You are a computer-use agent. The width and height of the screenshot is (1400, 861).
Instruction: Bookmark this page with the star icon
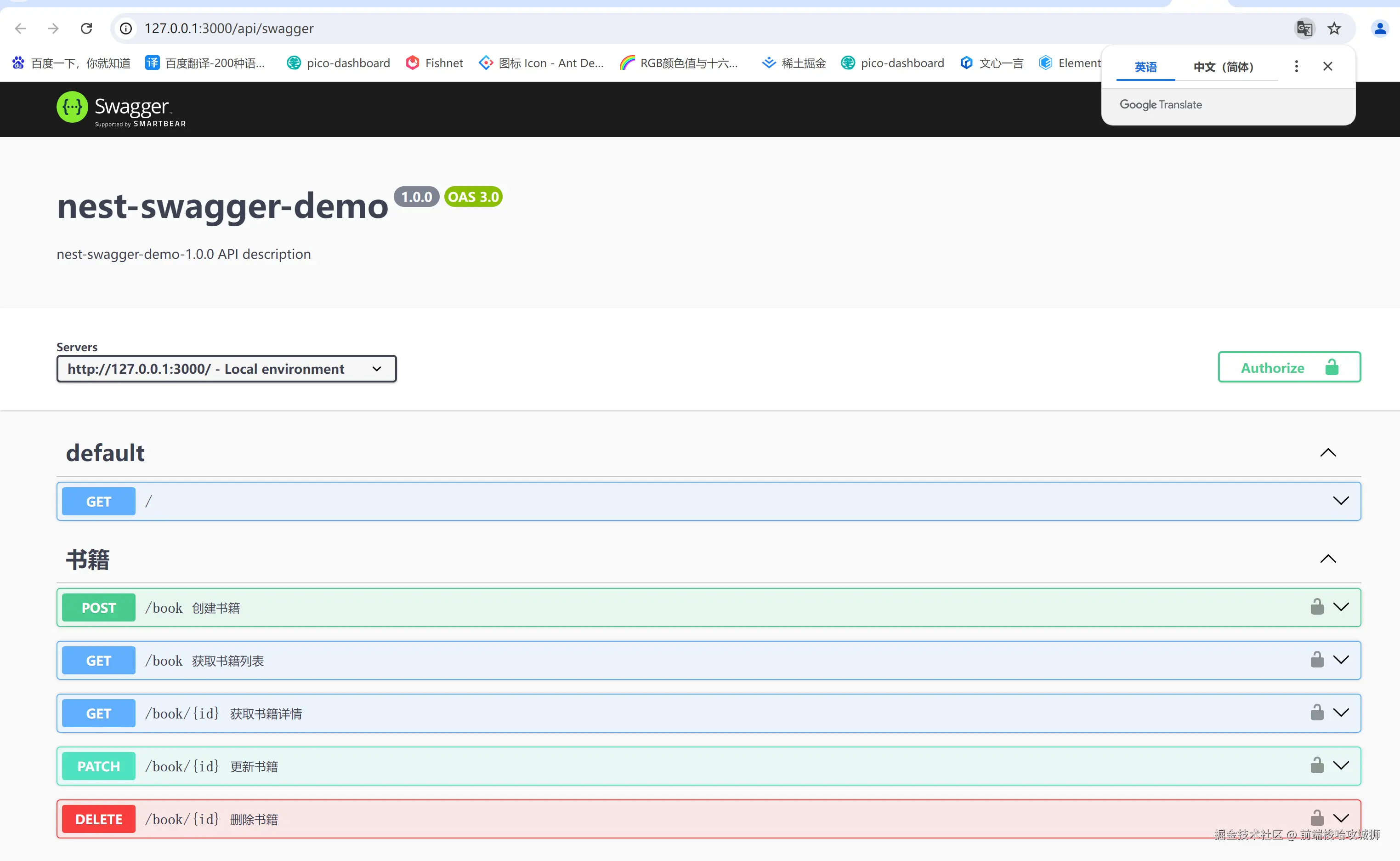tap(1334, 29)
